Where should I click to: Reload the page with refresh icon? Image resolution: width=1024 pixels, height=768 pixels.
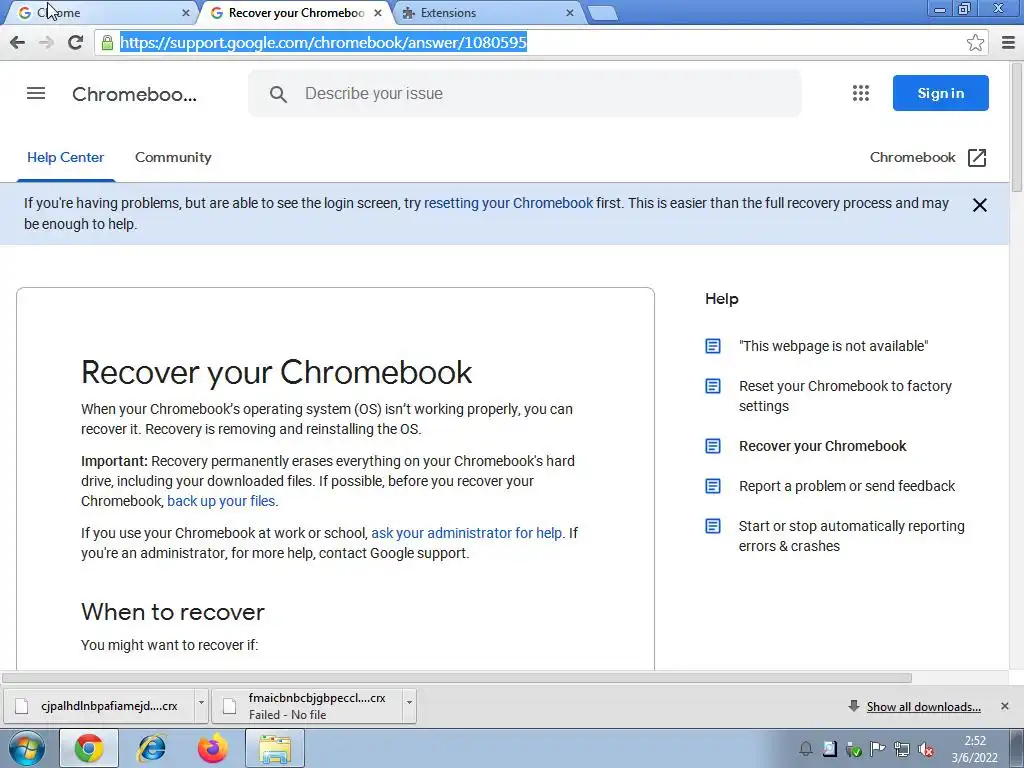click(75, 42)
